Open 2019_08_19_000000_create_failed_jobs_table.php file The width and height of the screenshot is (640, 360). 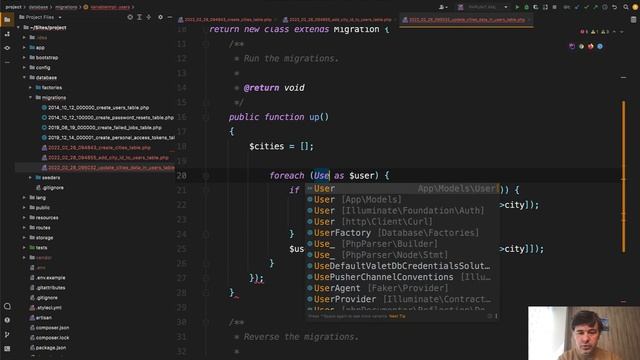point(104,128)
